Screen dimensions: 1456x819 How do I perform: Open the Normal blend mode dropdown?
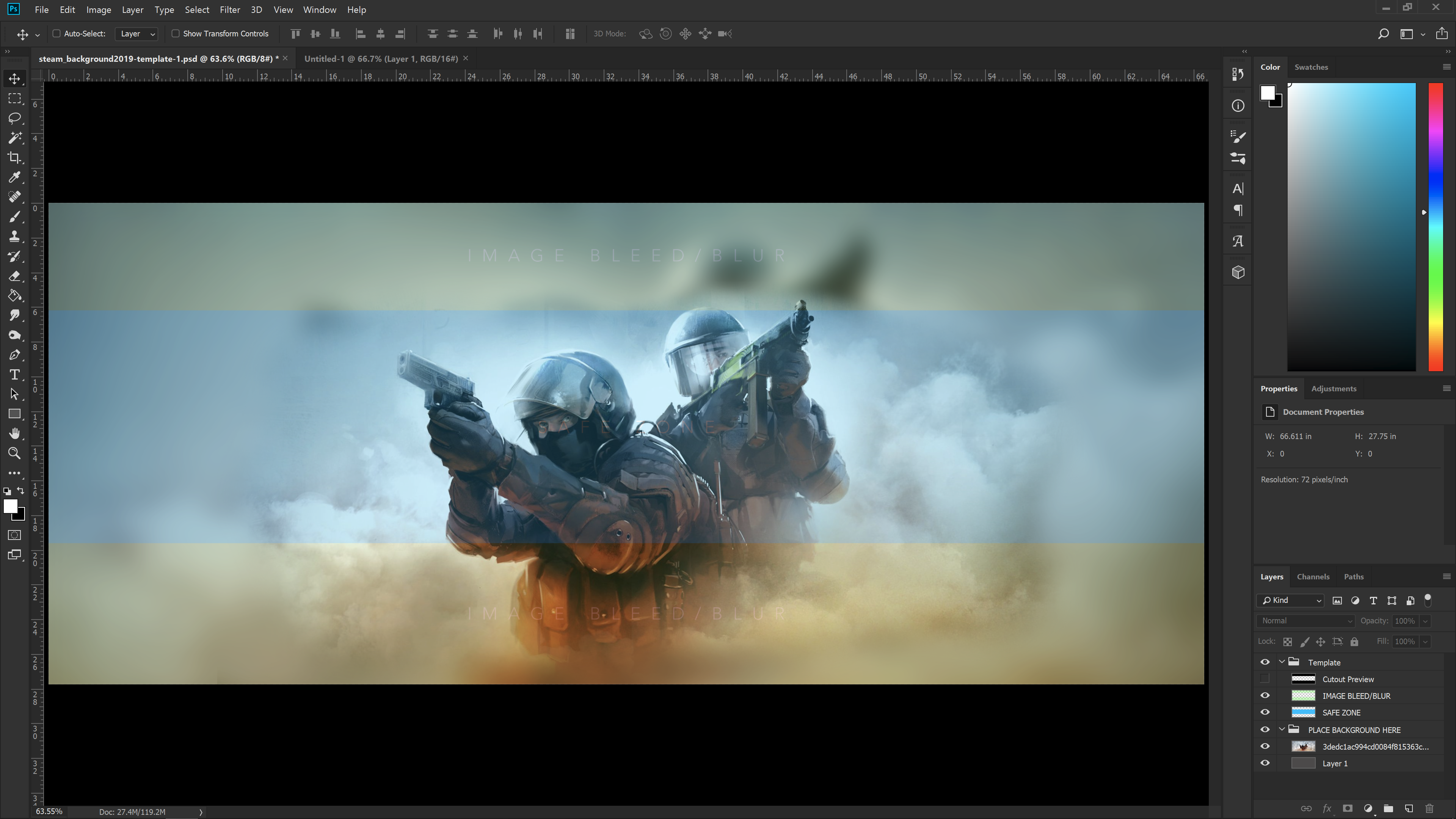(x=1305, y=621)
